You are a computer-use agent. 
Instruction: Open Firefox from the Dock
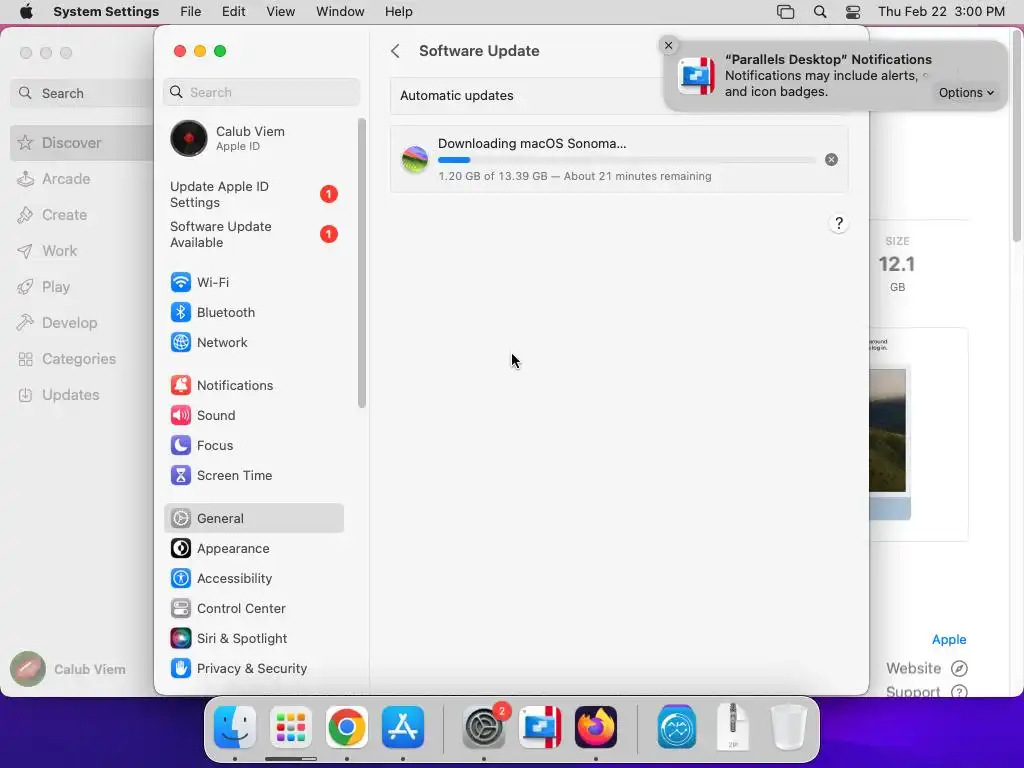[x=596, y=728]
